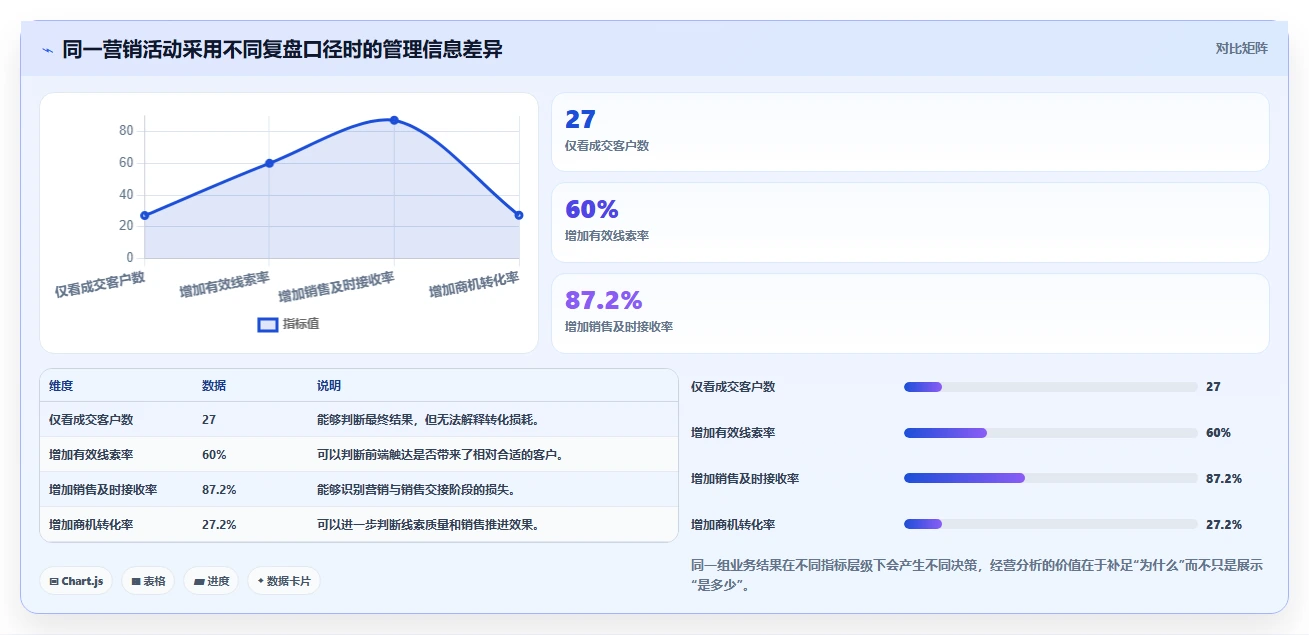
Task: Click table cell 增加有效线索率
Action: point(91,455)
